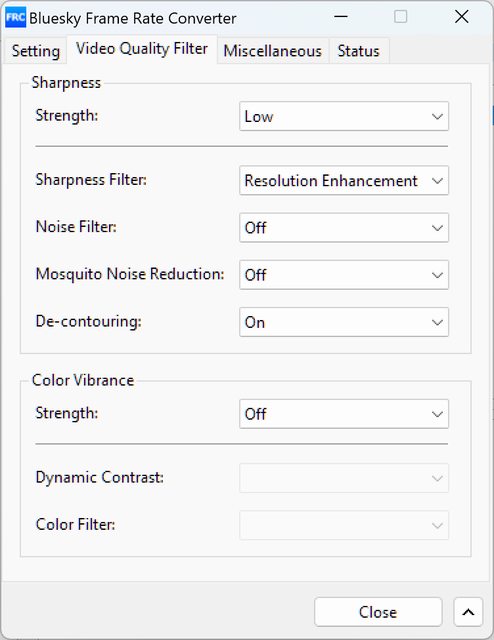Click the chevron arrow of Sharpness Filter
This screenshot has height=640, width=494.
437,181
